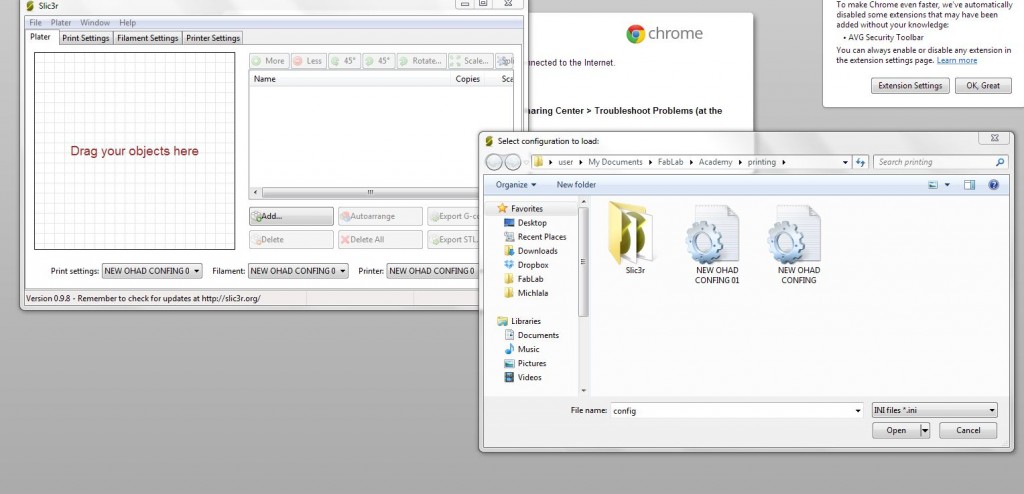The height and width of the screenshot is (494, 1024).
Task: Refresh the folder view in dialog
Action: (861, 162)
